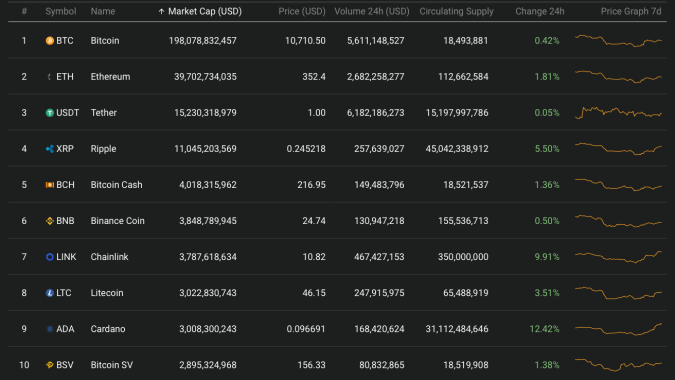675x380 pixels.
Task: View Cardano's 7d price graph
Action: pyautogui.click(x=619, y=329)
